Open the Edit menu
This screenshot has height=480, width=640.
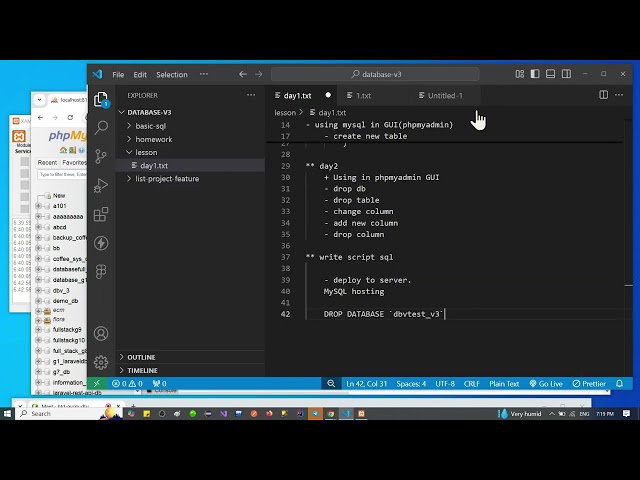click(x=140, y=75)
